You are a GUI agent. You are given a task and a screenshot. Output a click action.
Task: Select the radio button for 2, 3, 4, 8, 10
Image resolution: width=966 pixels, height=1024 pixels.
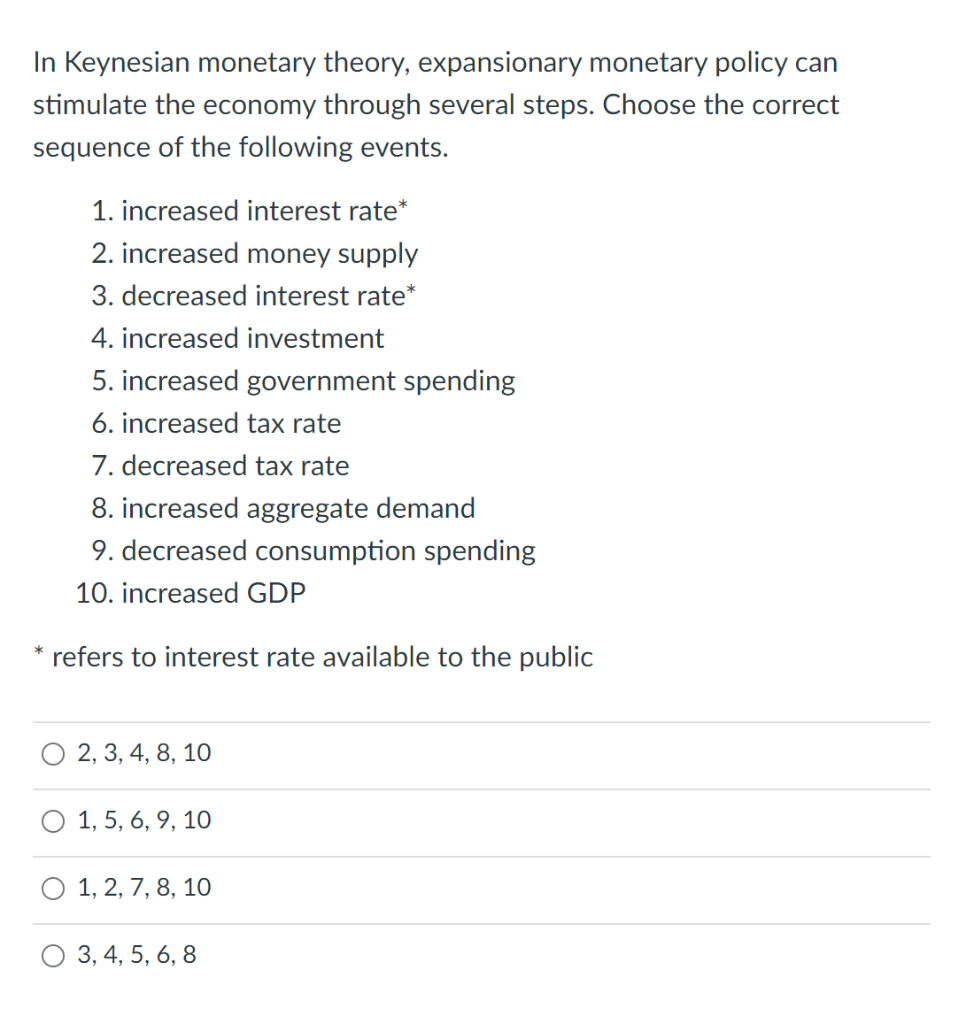[x=53, y=754]
